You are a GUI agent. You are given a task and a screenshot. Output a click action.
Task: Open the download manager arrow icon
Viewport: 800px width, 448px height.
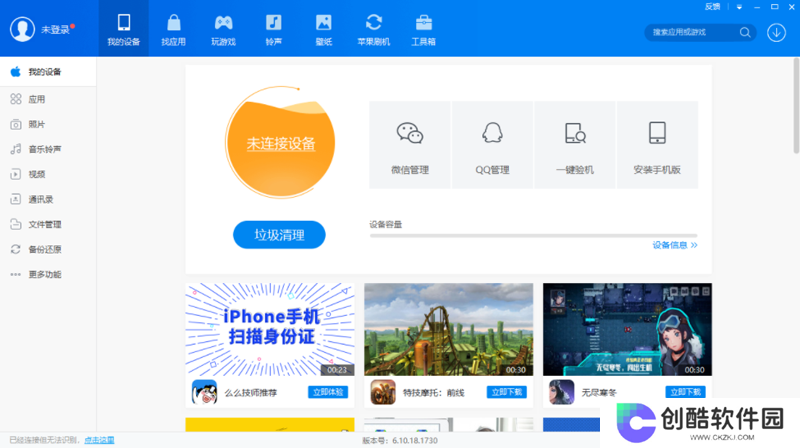(776, 33)
